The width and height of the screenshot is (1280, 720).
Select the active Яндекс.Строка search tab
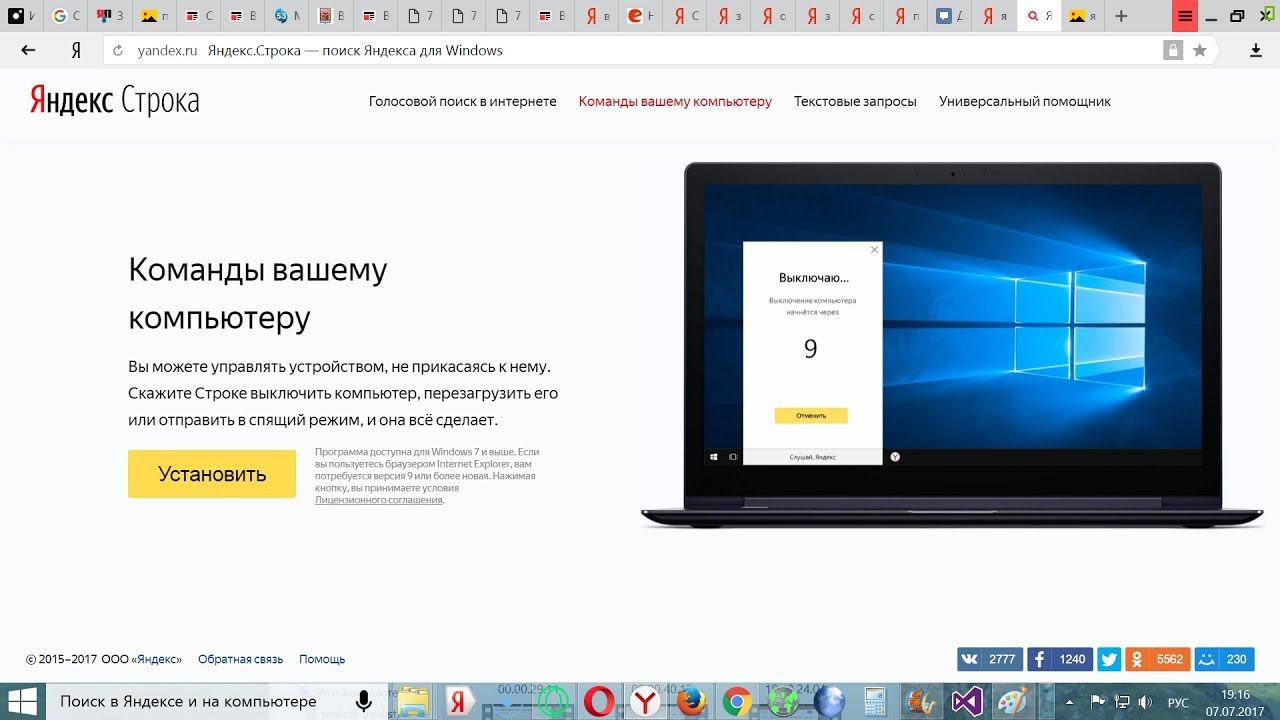pos(1039,16)
